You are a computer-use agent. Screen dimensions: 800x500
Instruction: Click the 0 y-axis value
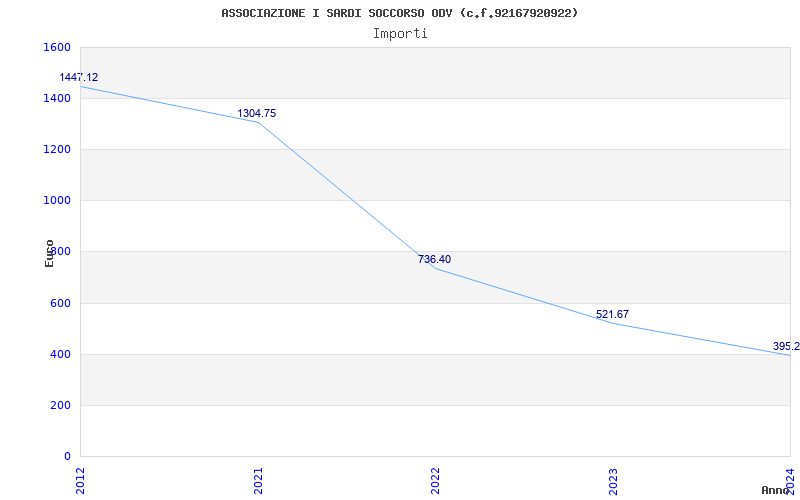coord(67,457)
